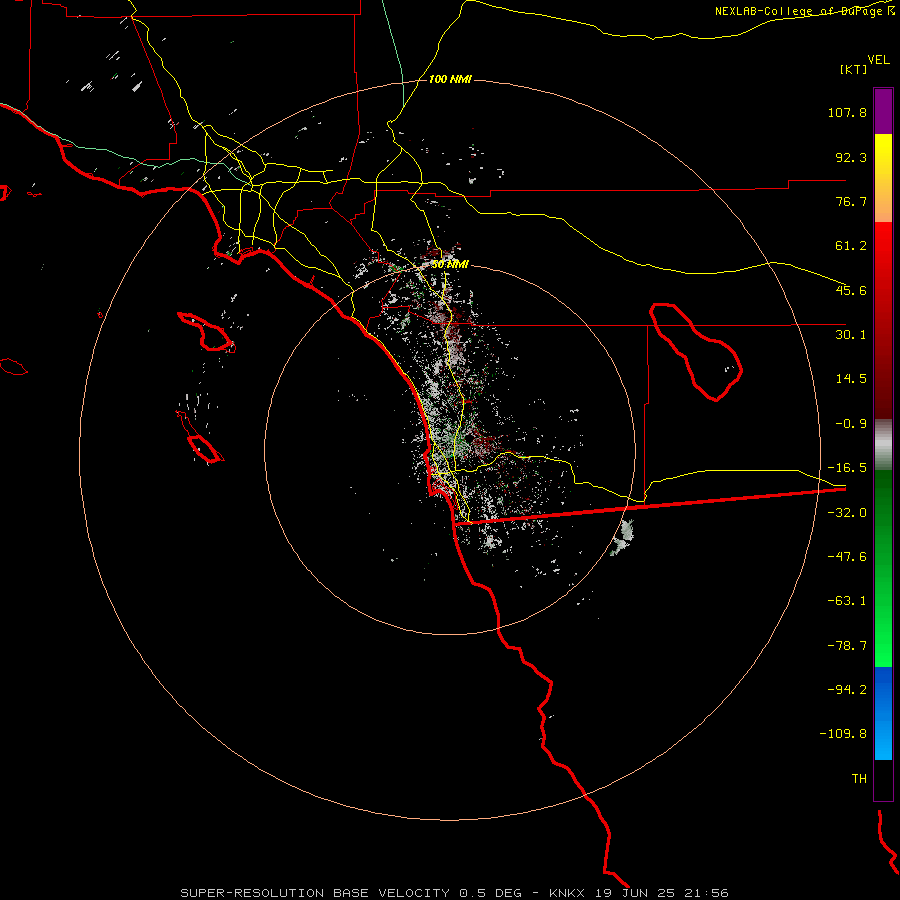Click the 100 NMI range ring label

pos(450,79)
